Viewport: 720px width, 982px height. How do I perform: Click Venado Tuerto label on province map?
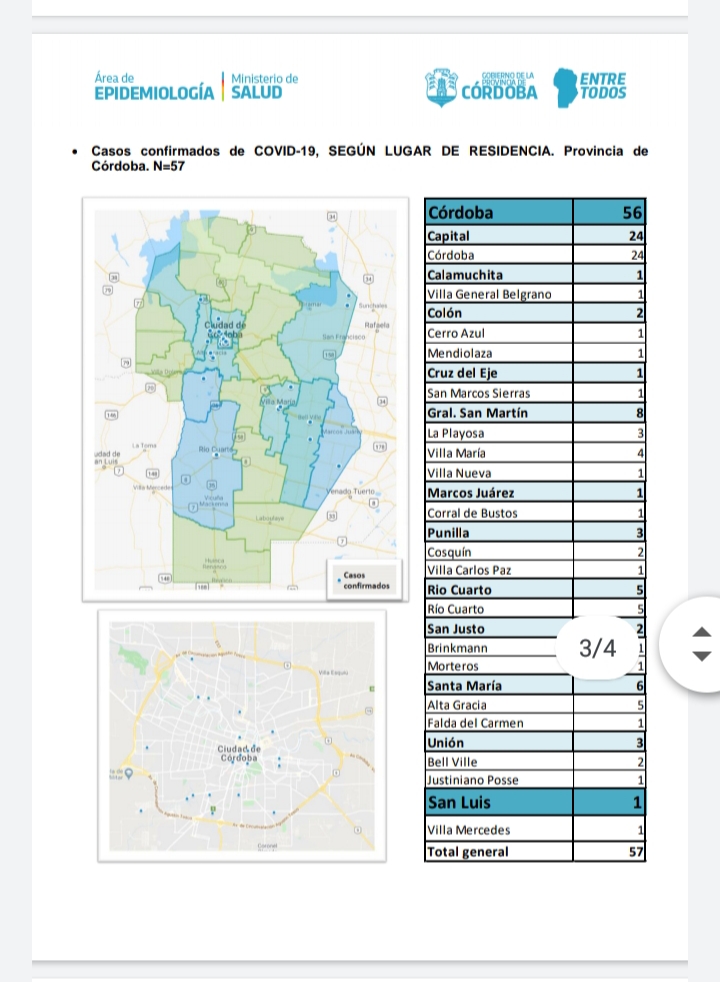click(352, 492)
